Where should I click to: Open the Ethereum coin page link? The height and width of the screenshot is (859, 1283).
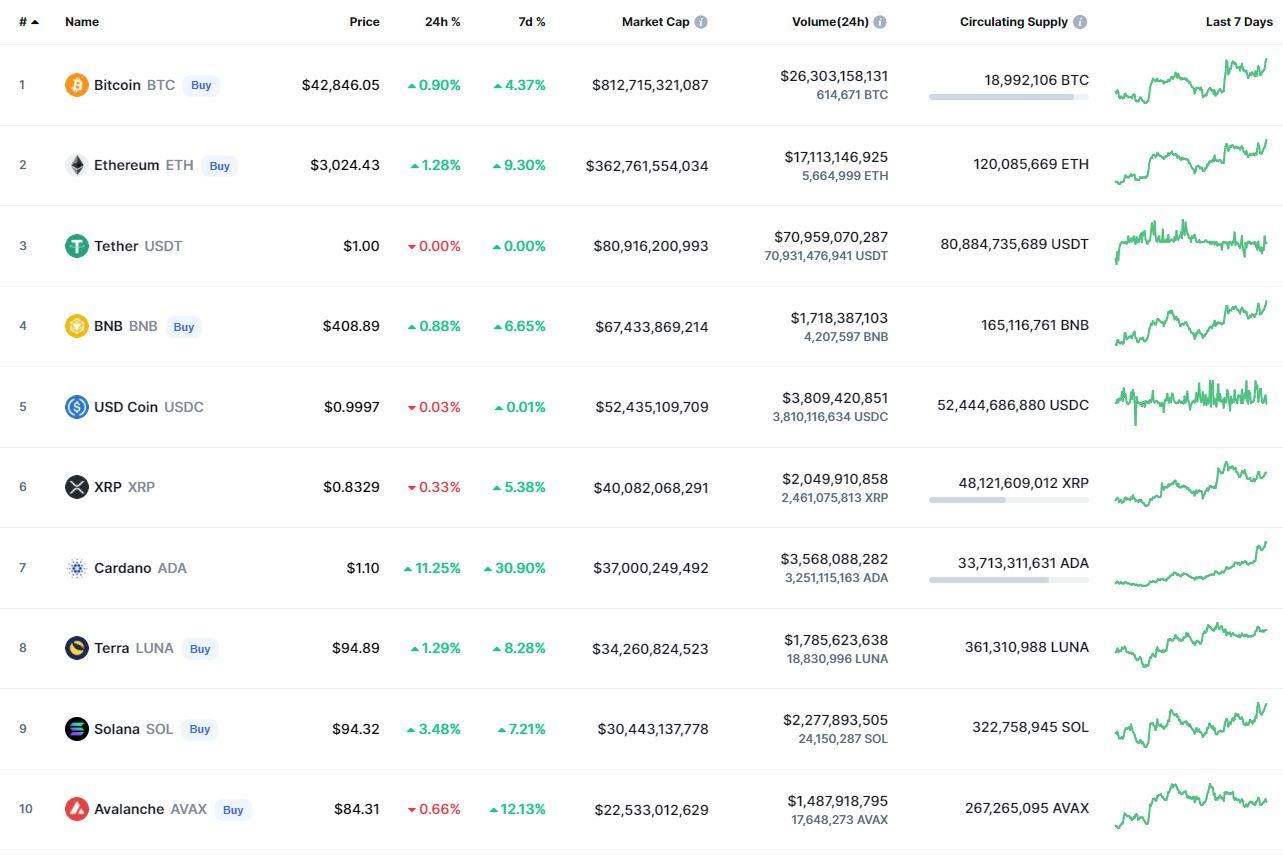tap(143, 165)
